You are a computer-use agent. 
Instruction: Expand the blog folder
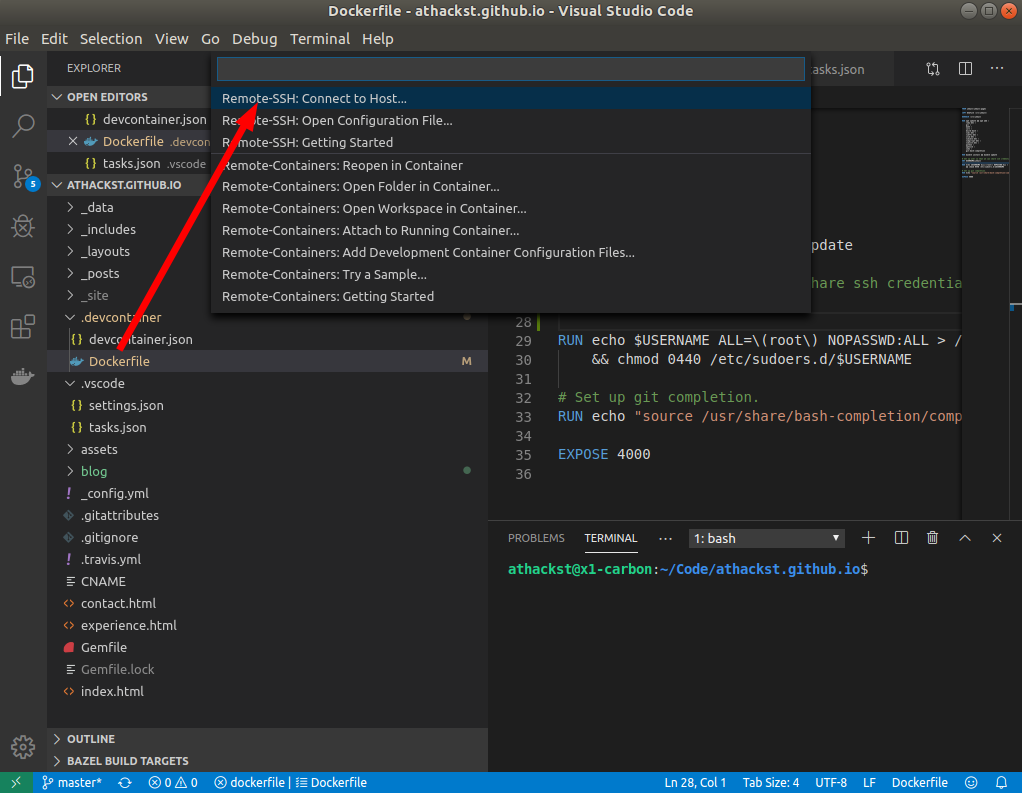pyautogui.click(x=94, y=471)
